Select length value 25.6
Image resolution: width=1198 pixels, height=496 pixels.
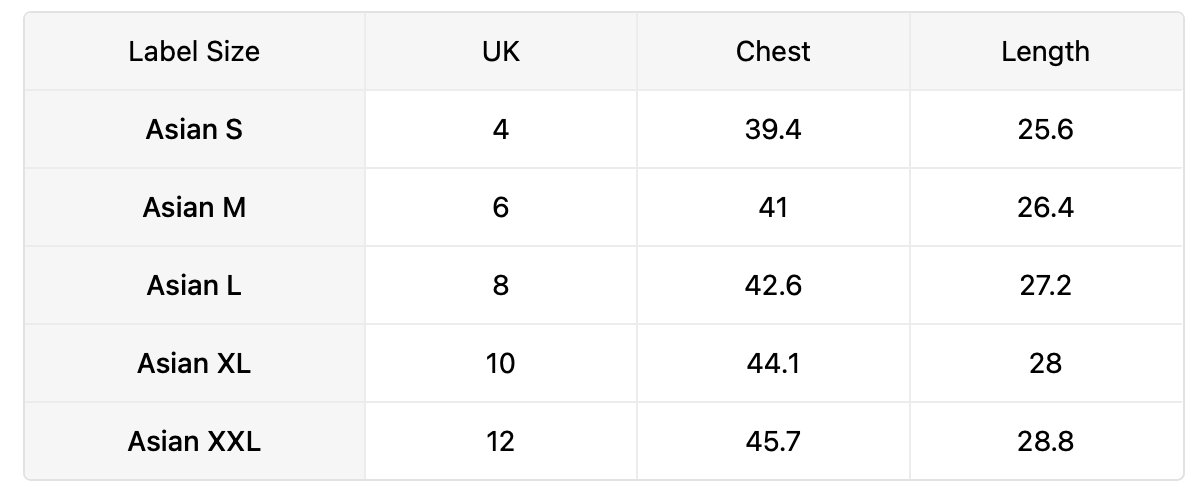click(x=1045, y=130)
